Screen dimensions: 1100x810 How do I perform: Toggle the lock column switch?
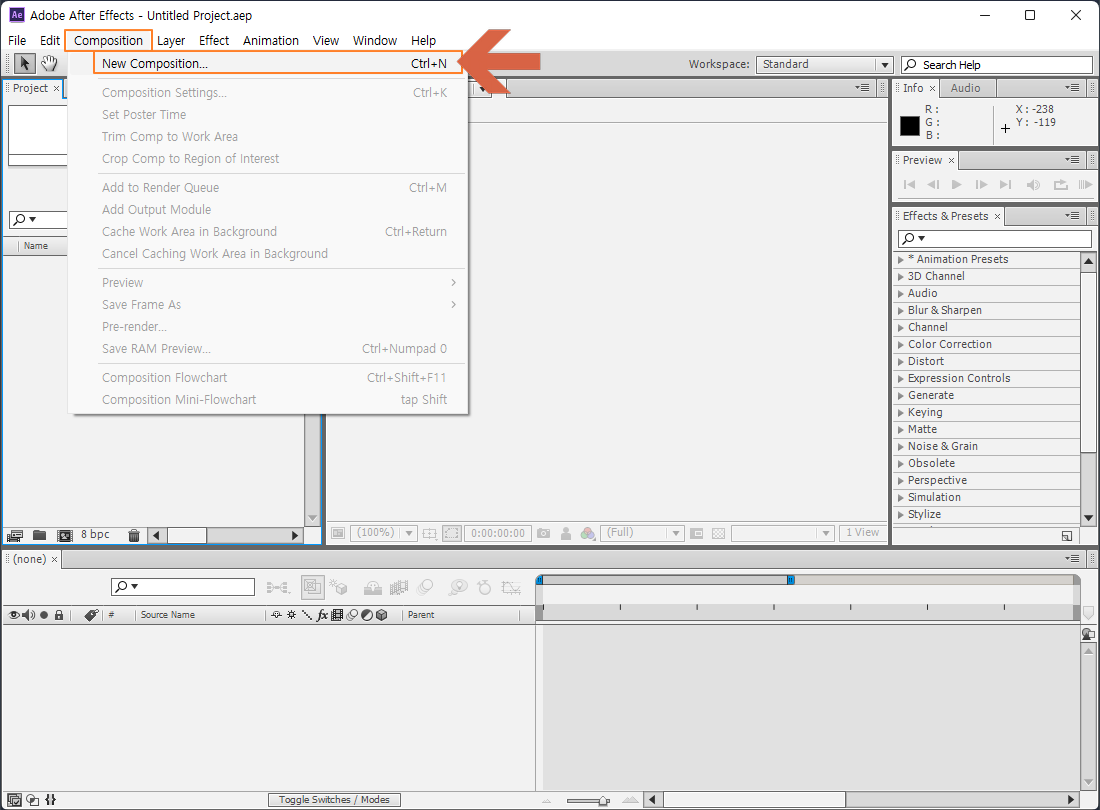(59, 615)
